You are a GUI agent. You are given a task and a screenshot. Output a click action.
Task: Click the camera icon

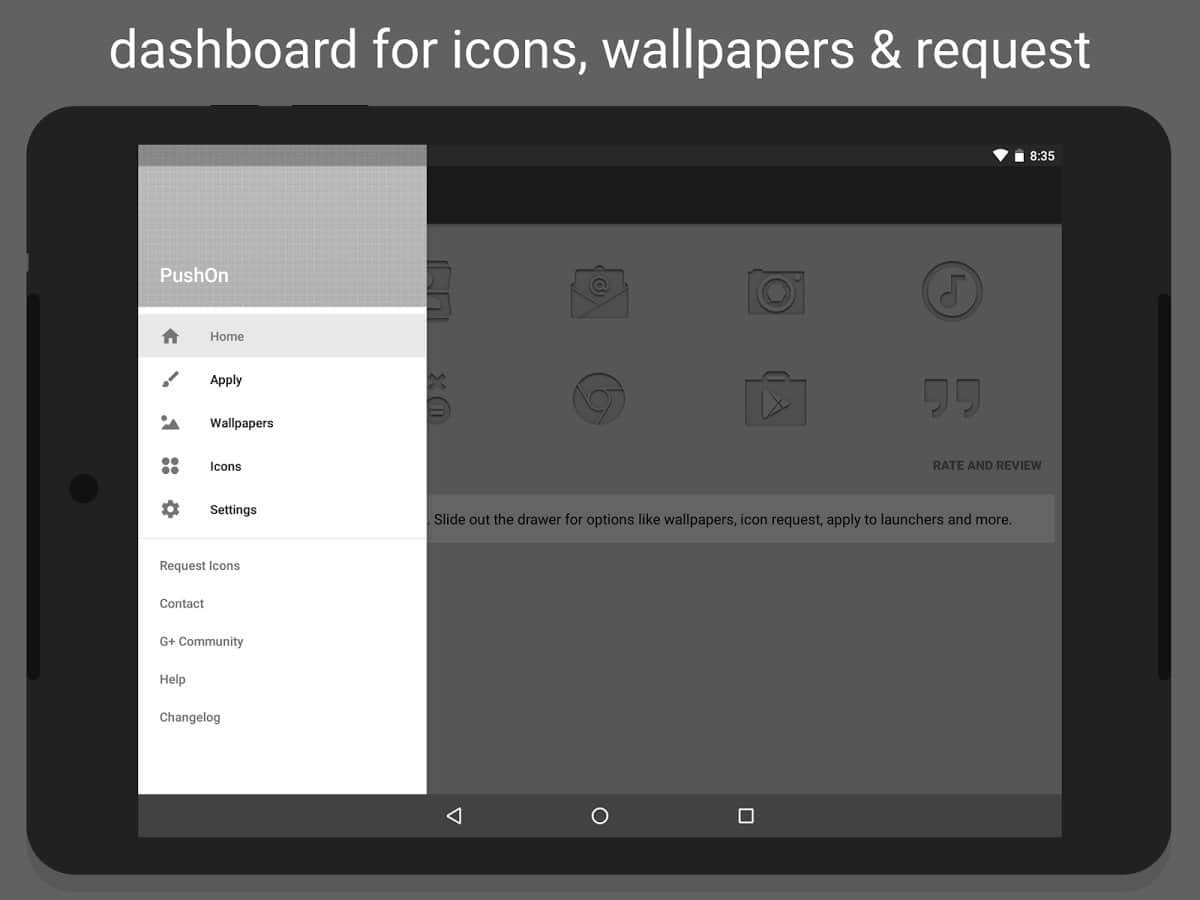(776, 291)
